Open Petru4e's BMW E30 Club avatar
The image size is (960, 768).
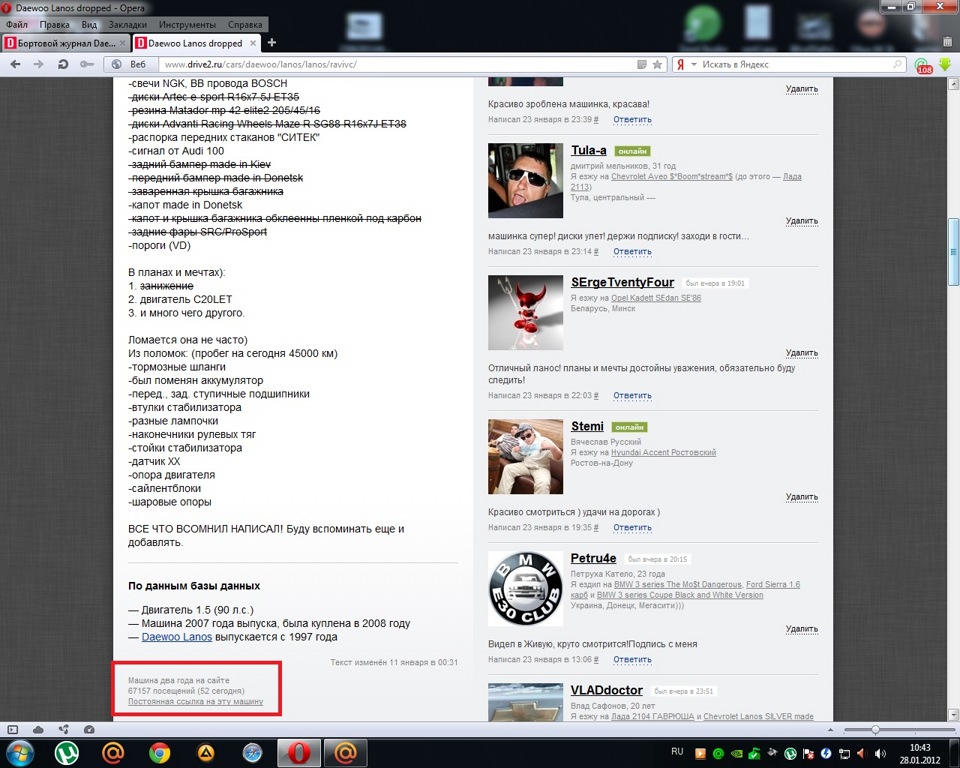(525, 589)
